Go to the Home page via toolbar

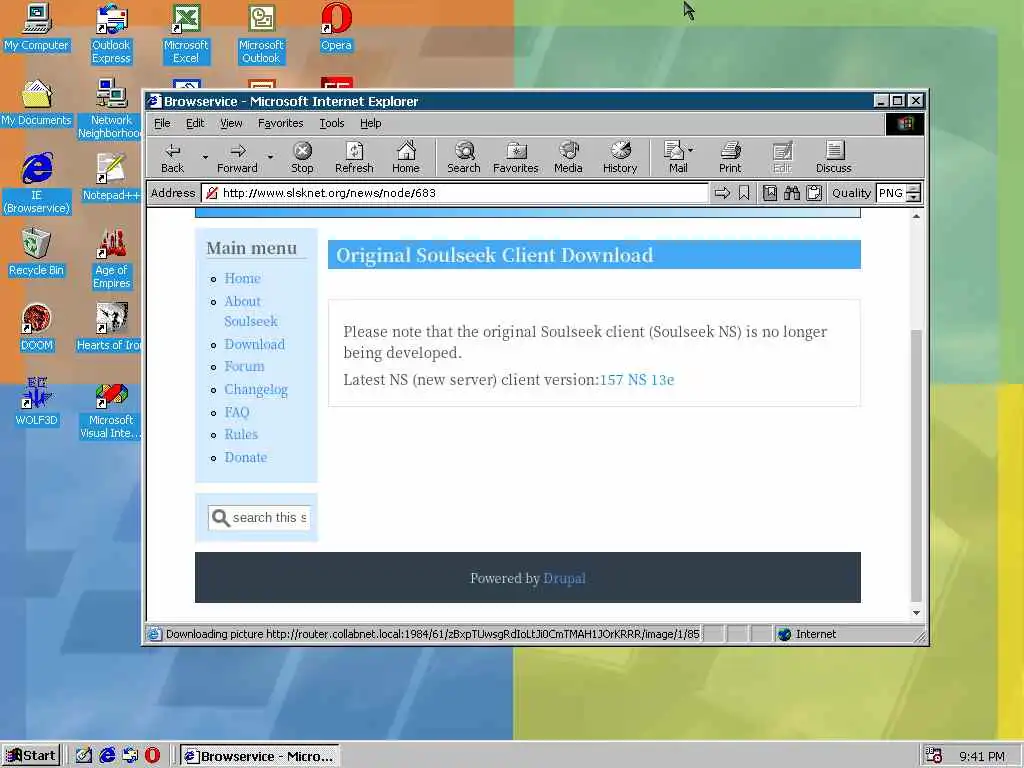click(406, 158)
